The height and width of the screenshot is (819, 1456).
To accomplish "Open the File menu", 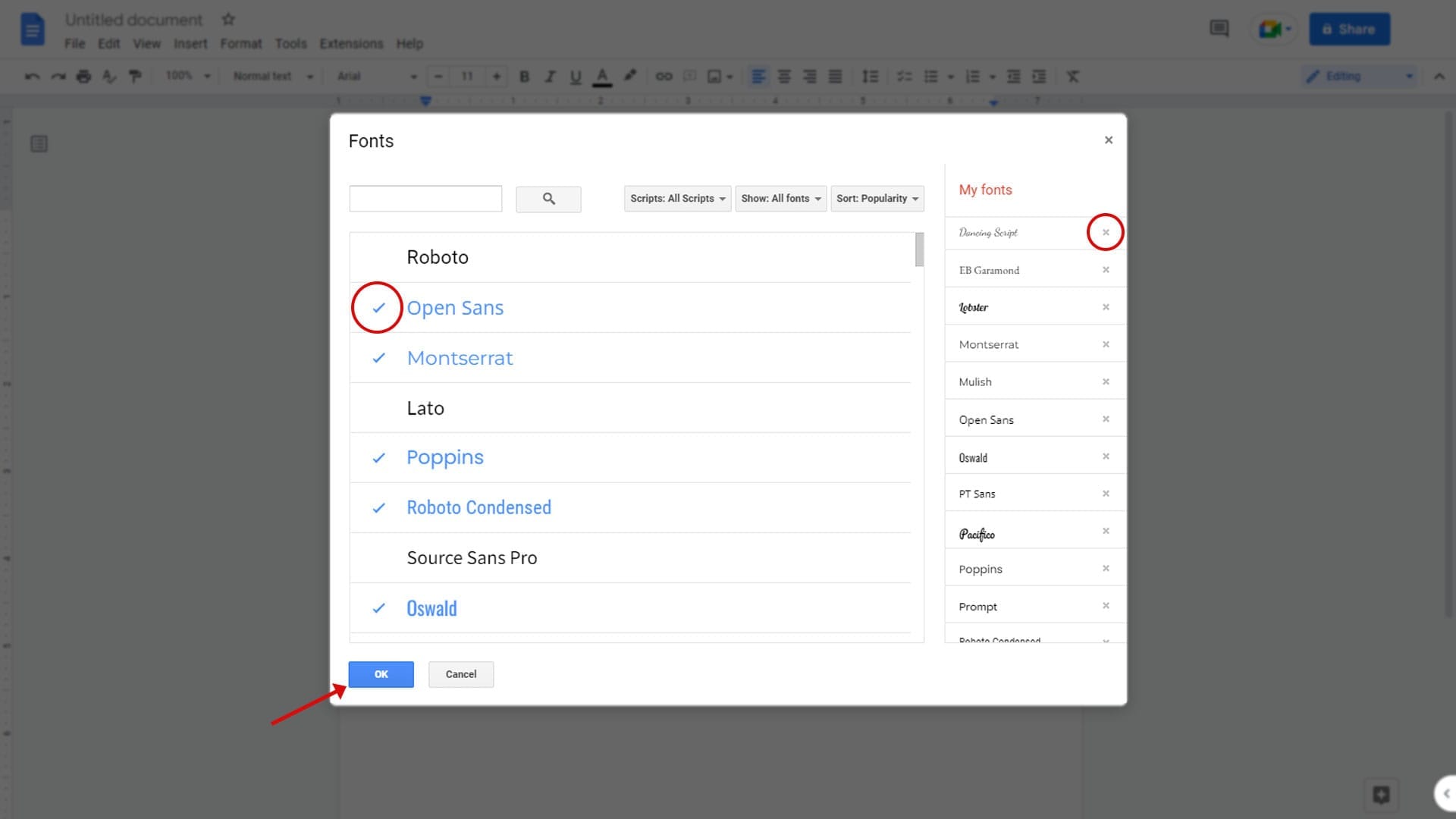I will pos(74,44).
